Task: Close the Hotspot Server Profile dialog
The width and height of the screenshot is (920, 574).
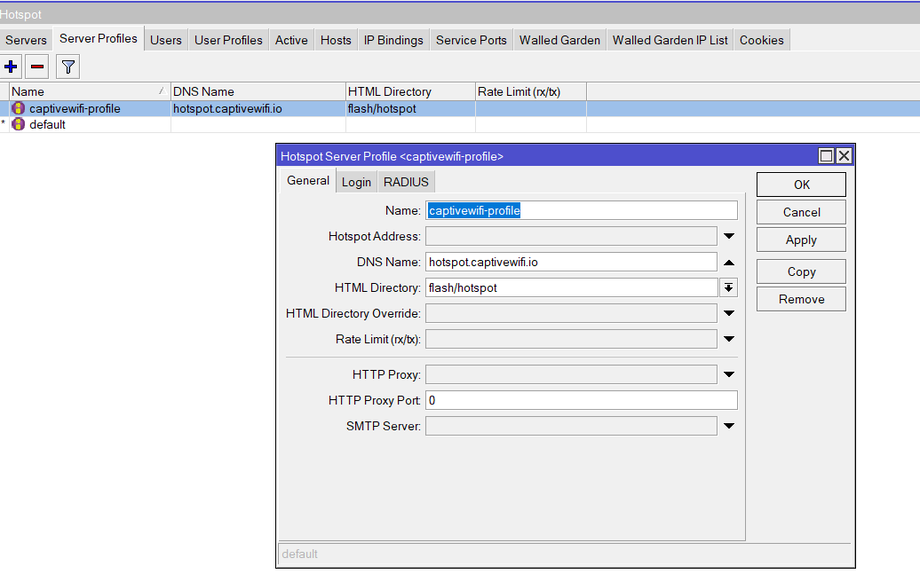Action: 844,156
